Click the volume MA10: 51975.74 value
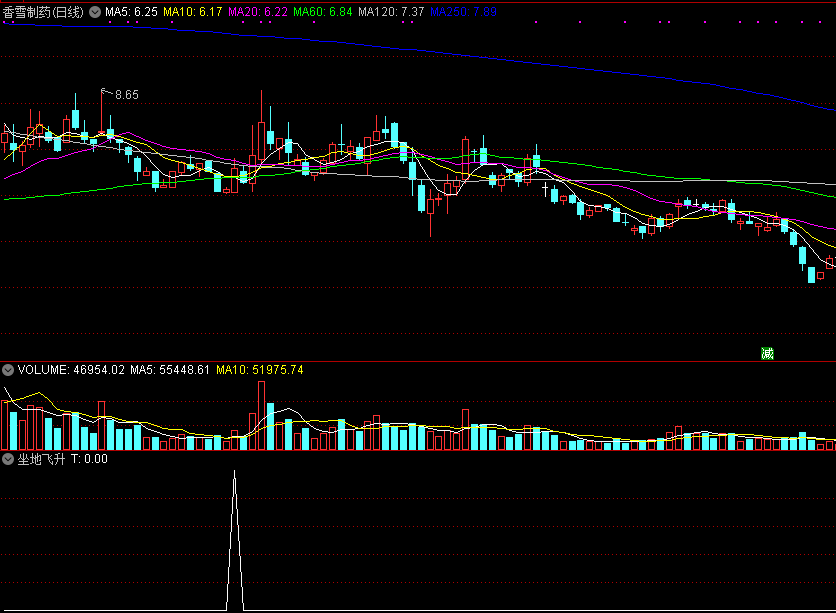Image resolution: width=836 pixels, height=613 pixels. (260, 369)
